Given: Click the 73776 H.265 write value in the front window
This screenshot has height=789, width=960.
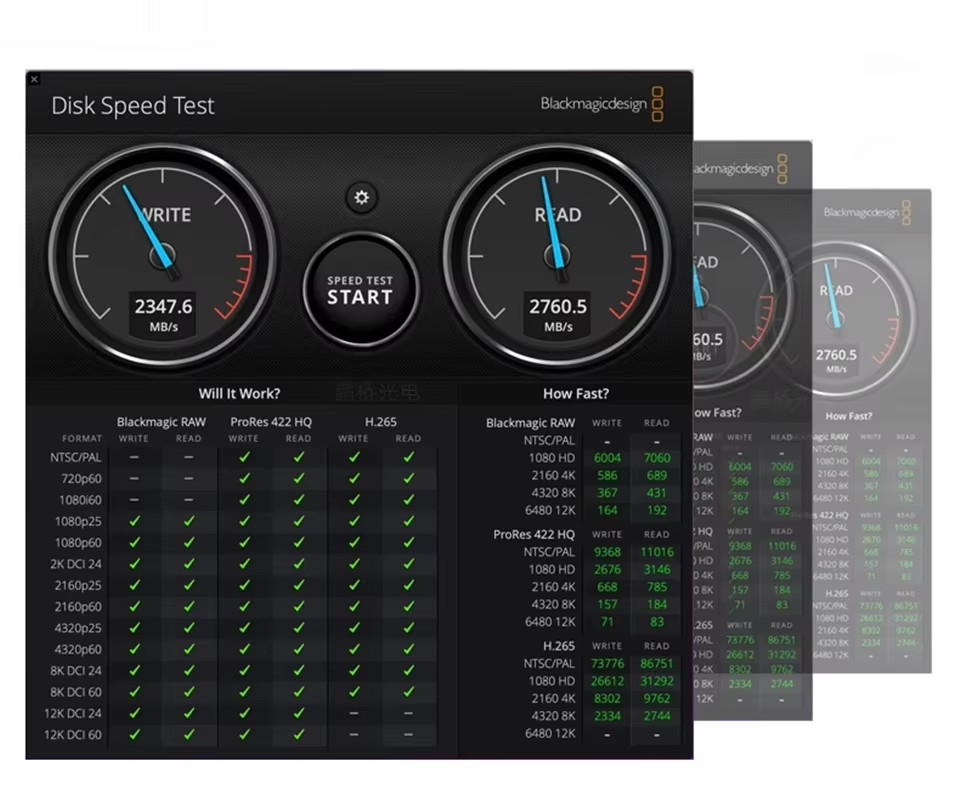Looking at the screenshot, I should [607, 664].
